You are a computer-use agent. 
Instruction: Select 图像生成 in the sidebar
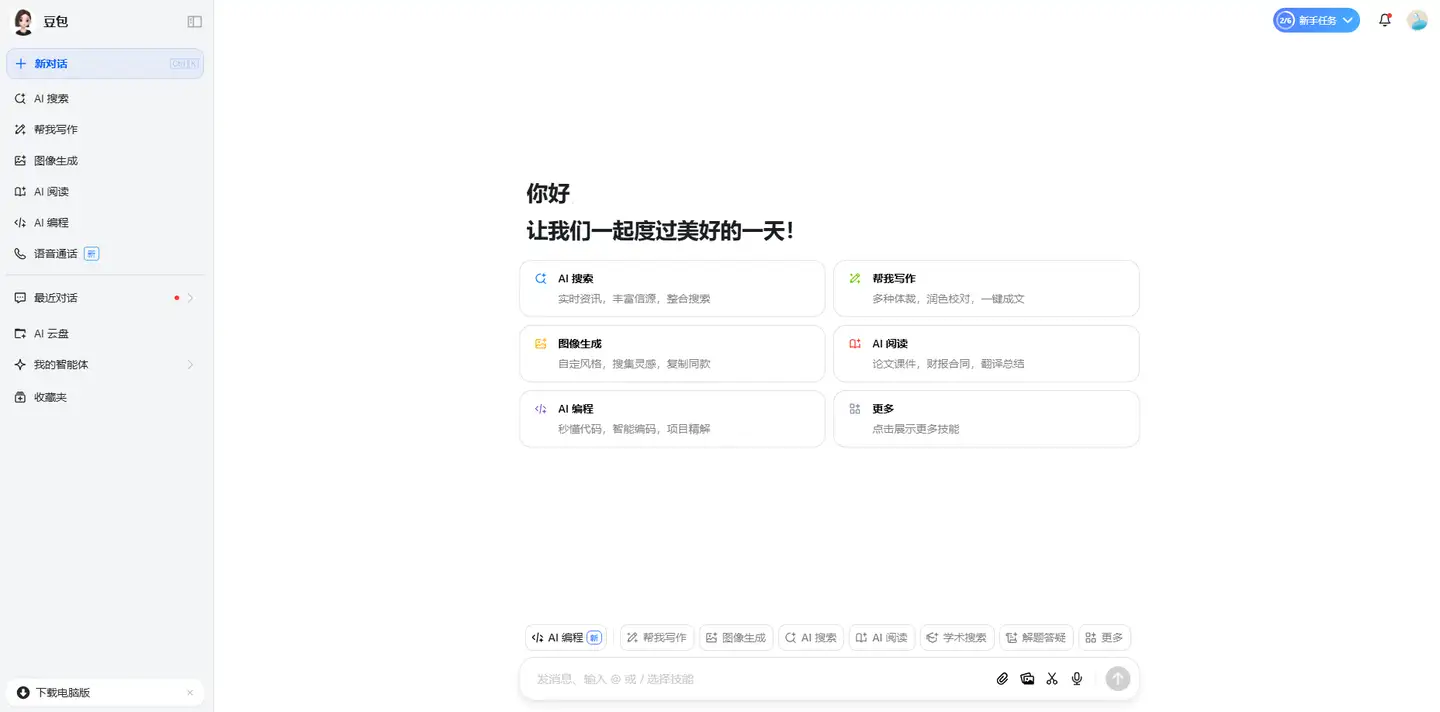(x=105, y=161)
